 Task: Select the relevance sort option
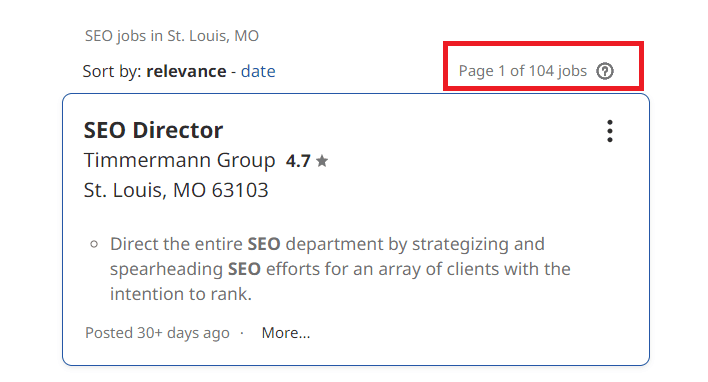click(186, 71)
